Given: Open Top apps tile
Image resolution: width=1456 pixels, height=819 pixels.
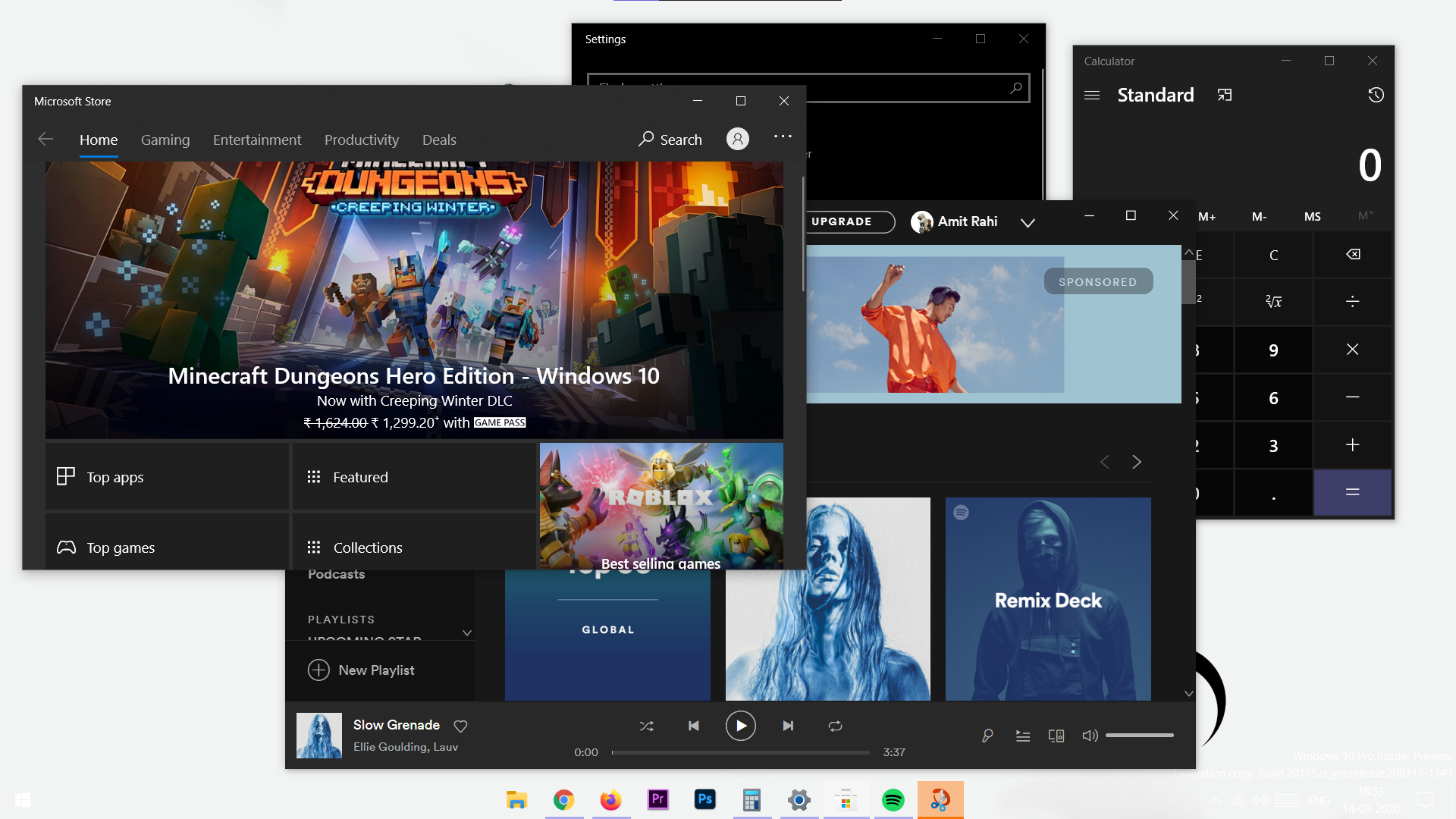Looking at the screenshot, I should coord(167,476).
